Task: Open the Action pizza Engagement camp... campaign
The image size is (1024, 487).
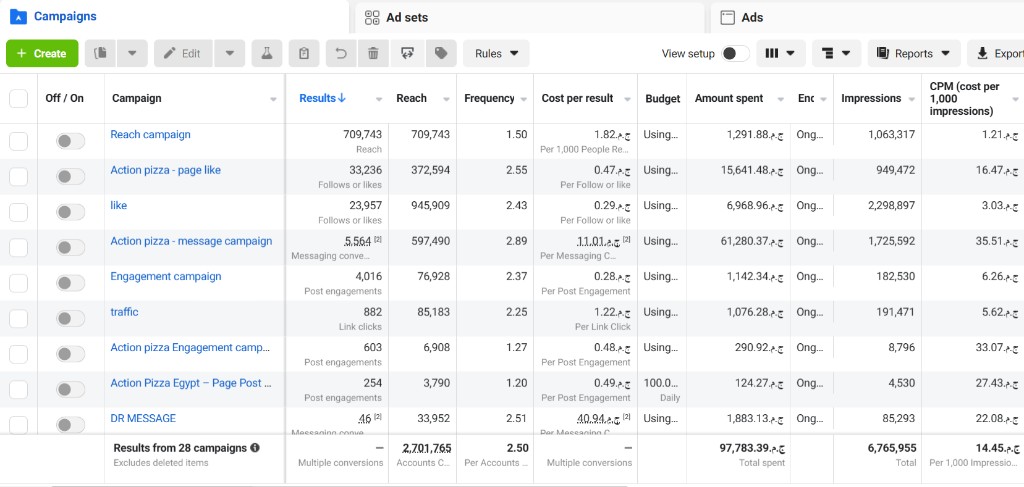Action: [190, 347]
